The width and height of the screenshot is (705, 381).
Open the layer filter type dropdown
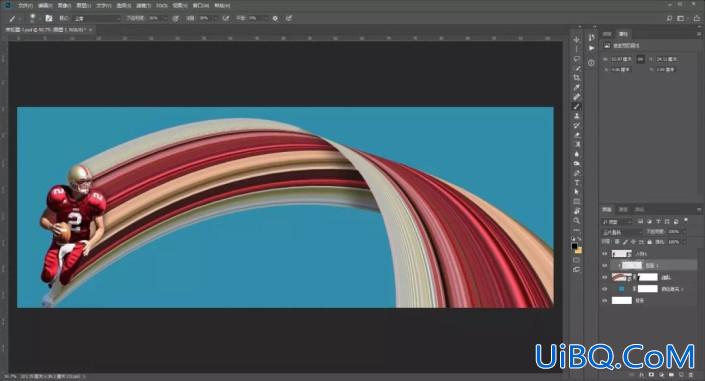pyautogui.click(x=617, y=222)
